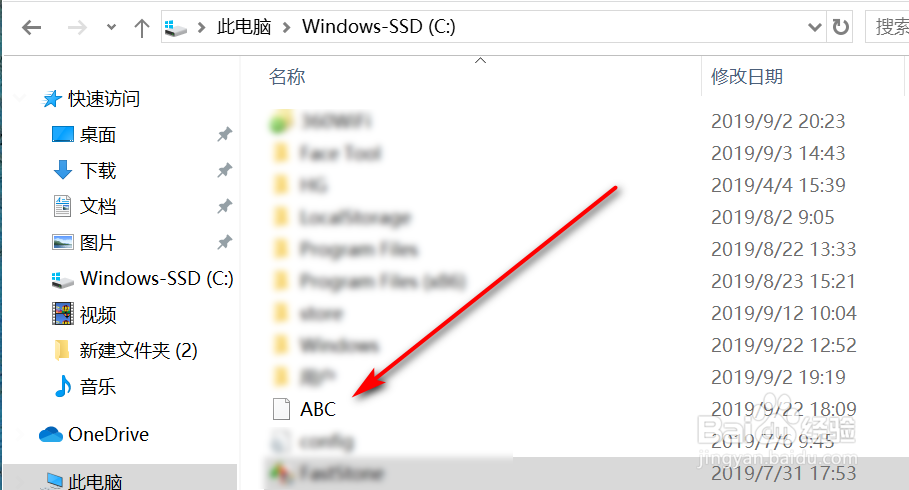Select OneDrive in navigation pane
This screenshot has height=490, width=909.
tap(108, 434)
